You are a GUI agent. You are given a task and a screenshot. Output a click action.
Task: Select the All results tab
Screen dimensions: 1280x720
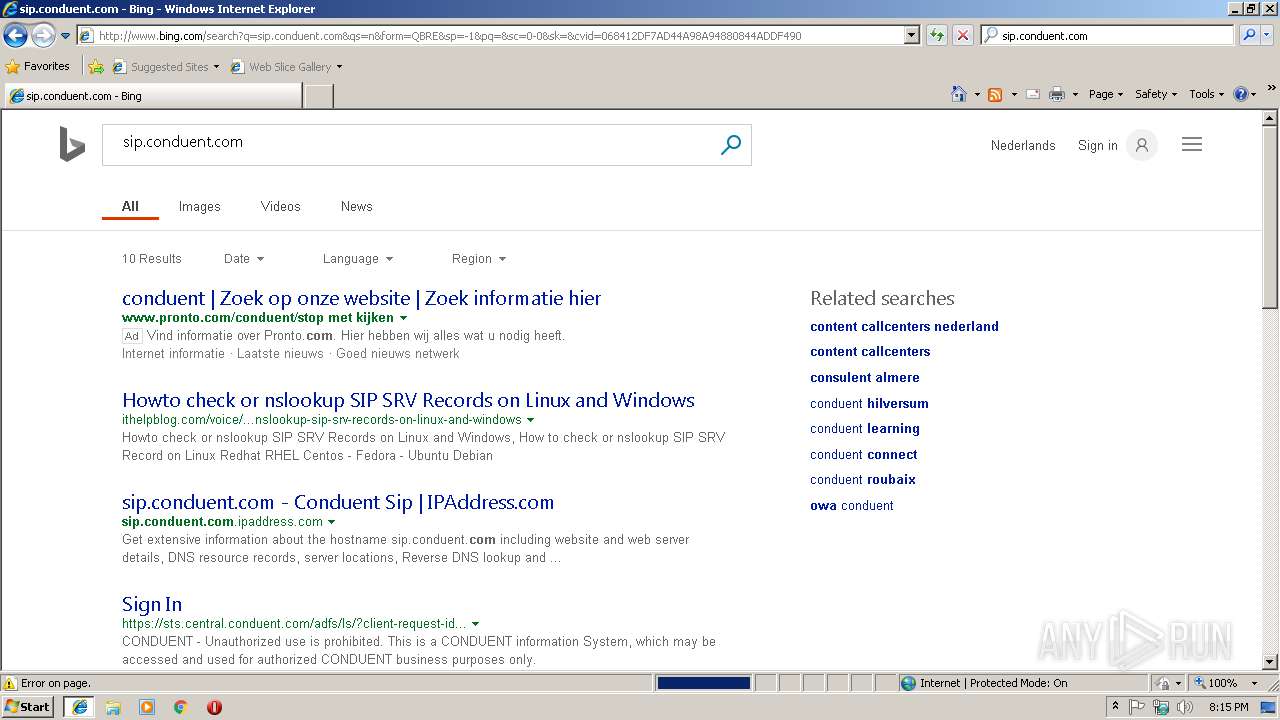(x=130, y=206)
